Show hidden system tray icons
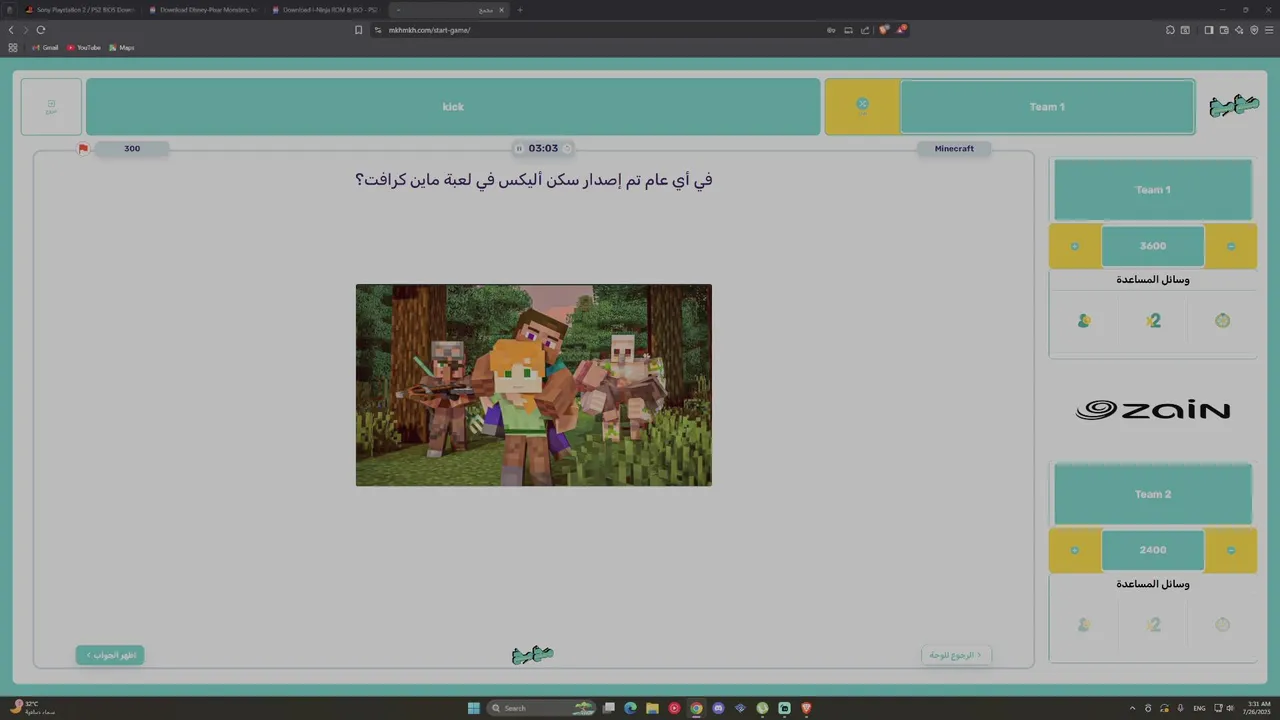This screenshot has width=1280, height=720. pyautogui.click(x=1132, y=708)
